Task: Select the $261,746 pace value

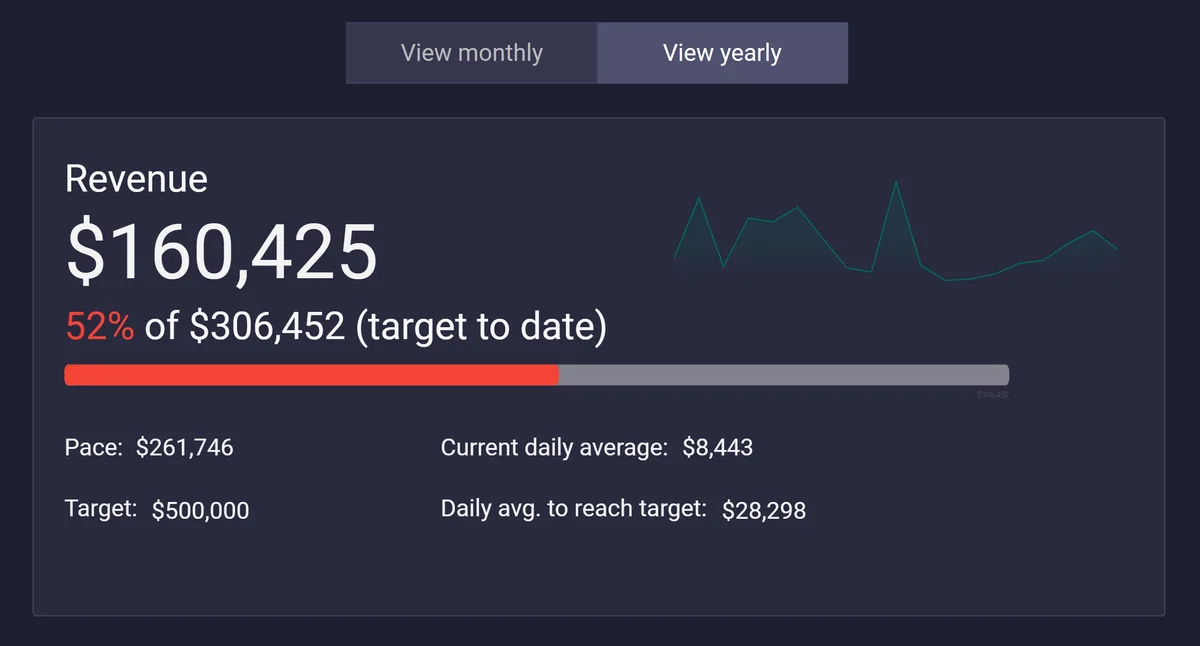Action: pyautogui.click(x=184, y=447)
